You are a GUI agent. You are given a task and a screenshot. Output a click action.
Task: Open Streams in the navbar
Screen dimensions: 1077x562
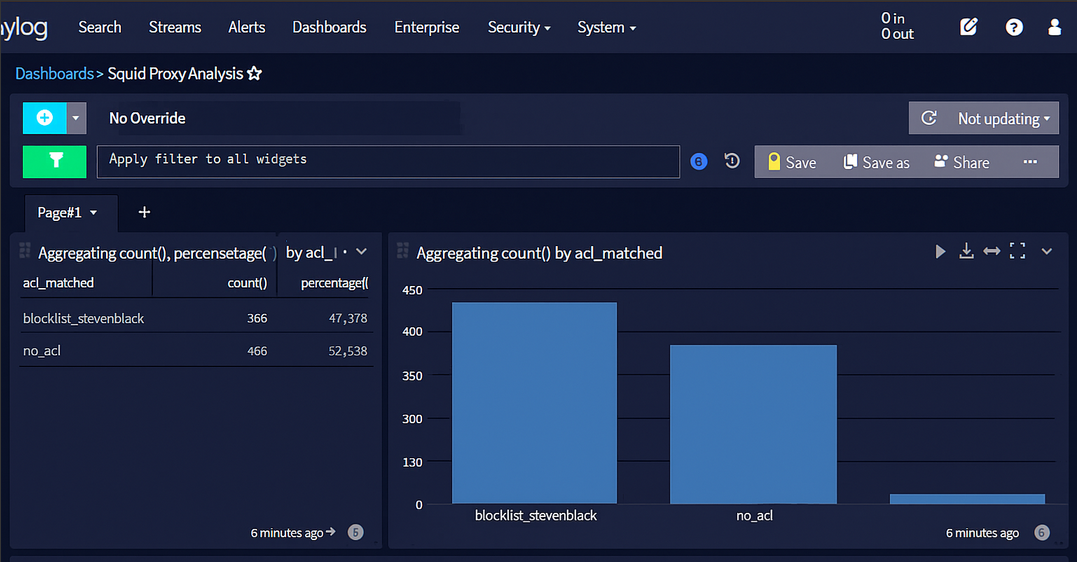[x=175, y=27]
